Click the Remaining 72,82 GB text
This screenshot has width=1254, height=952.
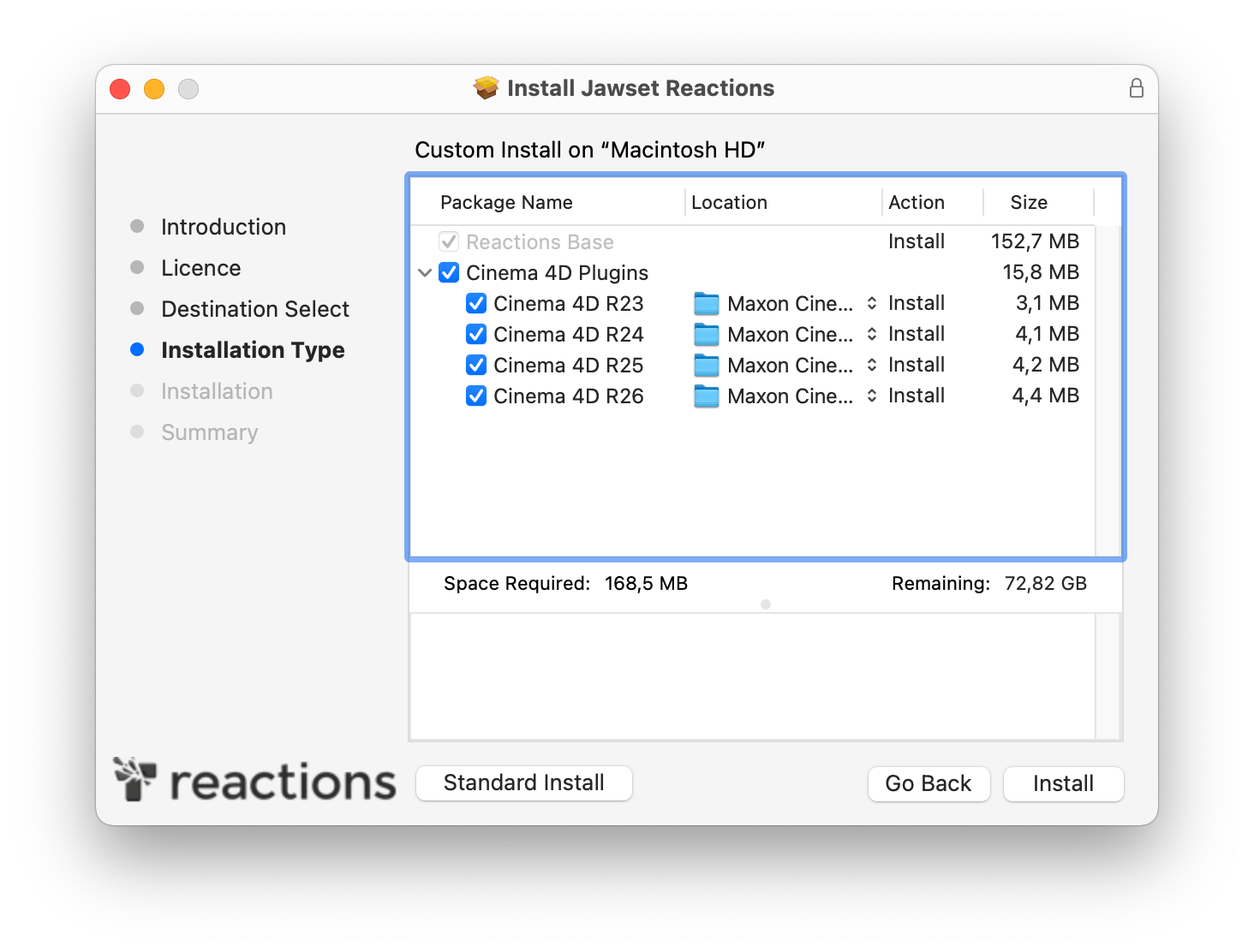click(x=989, y=584)
